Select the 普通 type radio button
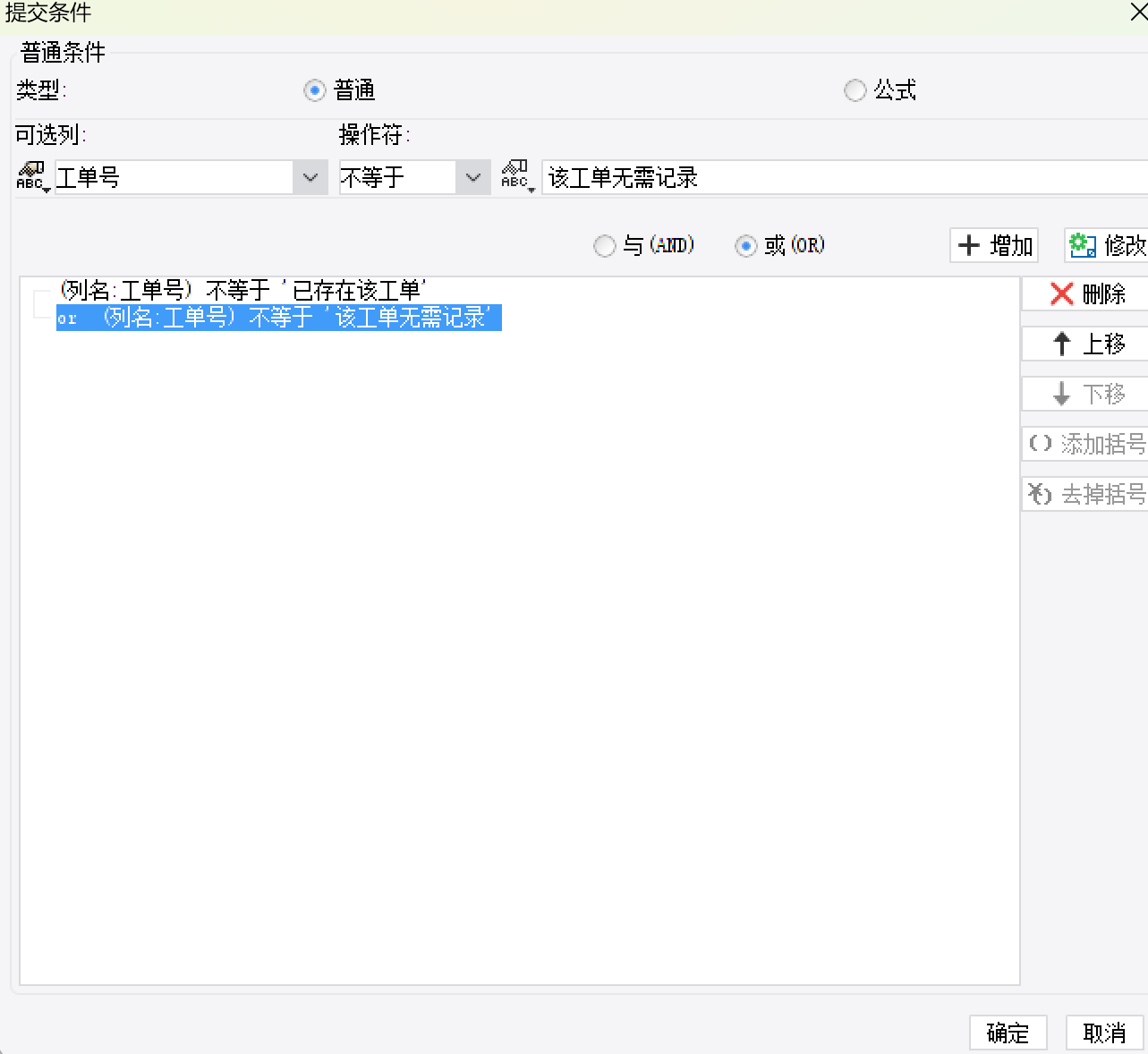 pyautogui.click(x=314, y=90)
